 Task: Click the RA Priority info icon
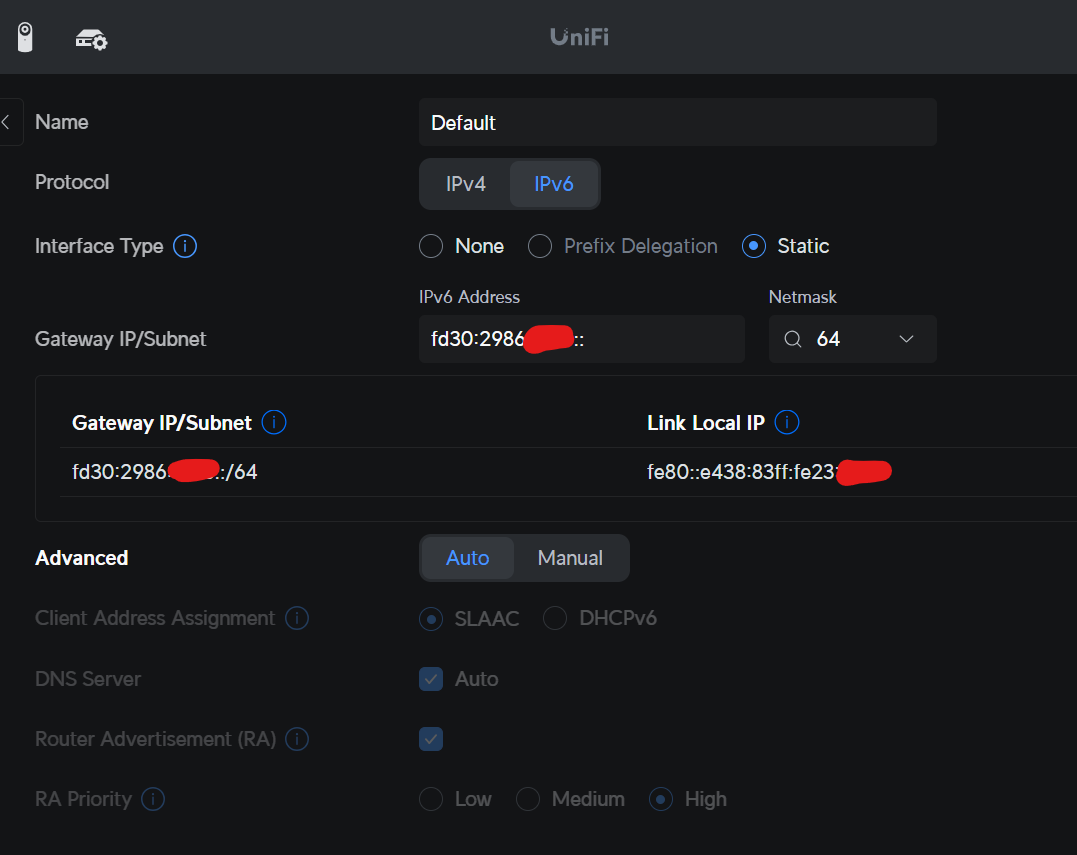pos(152,799)
